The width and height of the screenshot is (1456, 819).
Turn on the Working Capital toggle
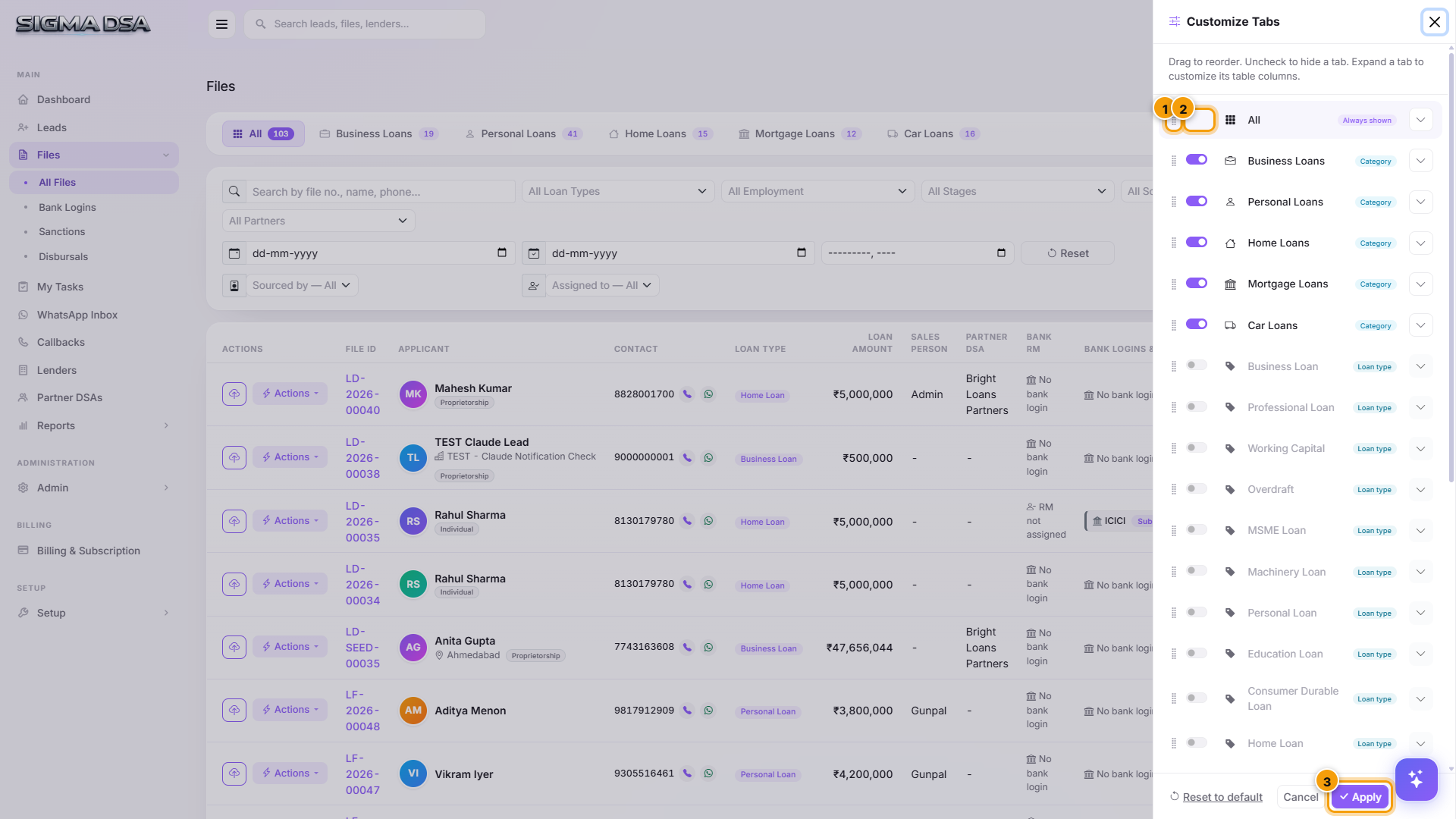pos(1197,447)
